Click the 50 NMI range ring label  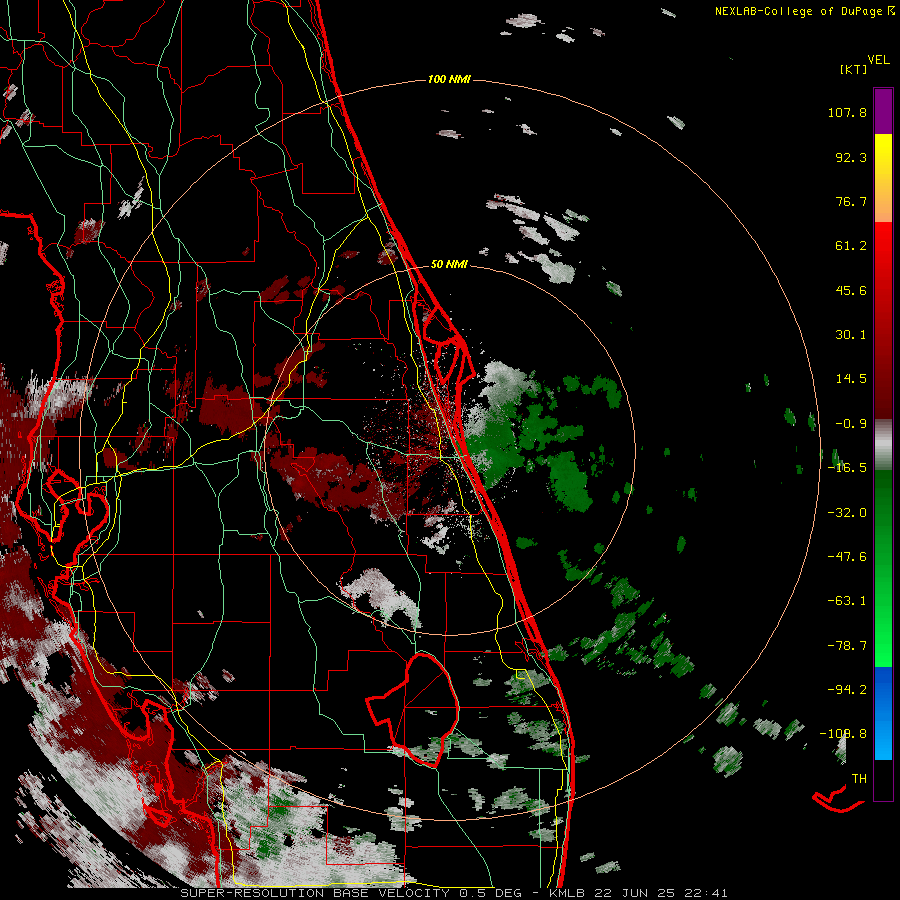point(449,265)
